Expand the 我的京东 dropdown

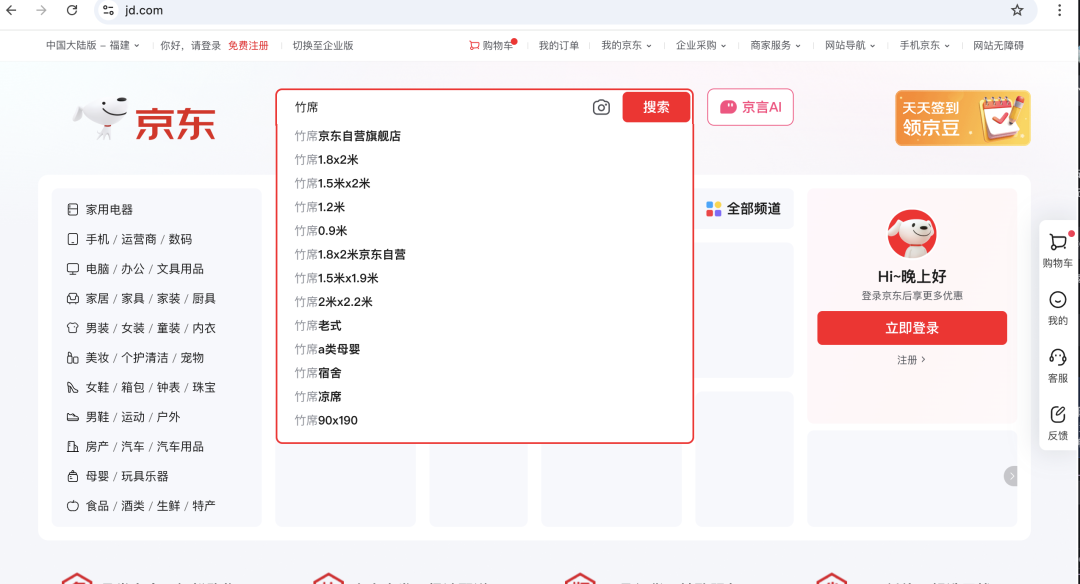626,45
